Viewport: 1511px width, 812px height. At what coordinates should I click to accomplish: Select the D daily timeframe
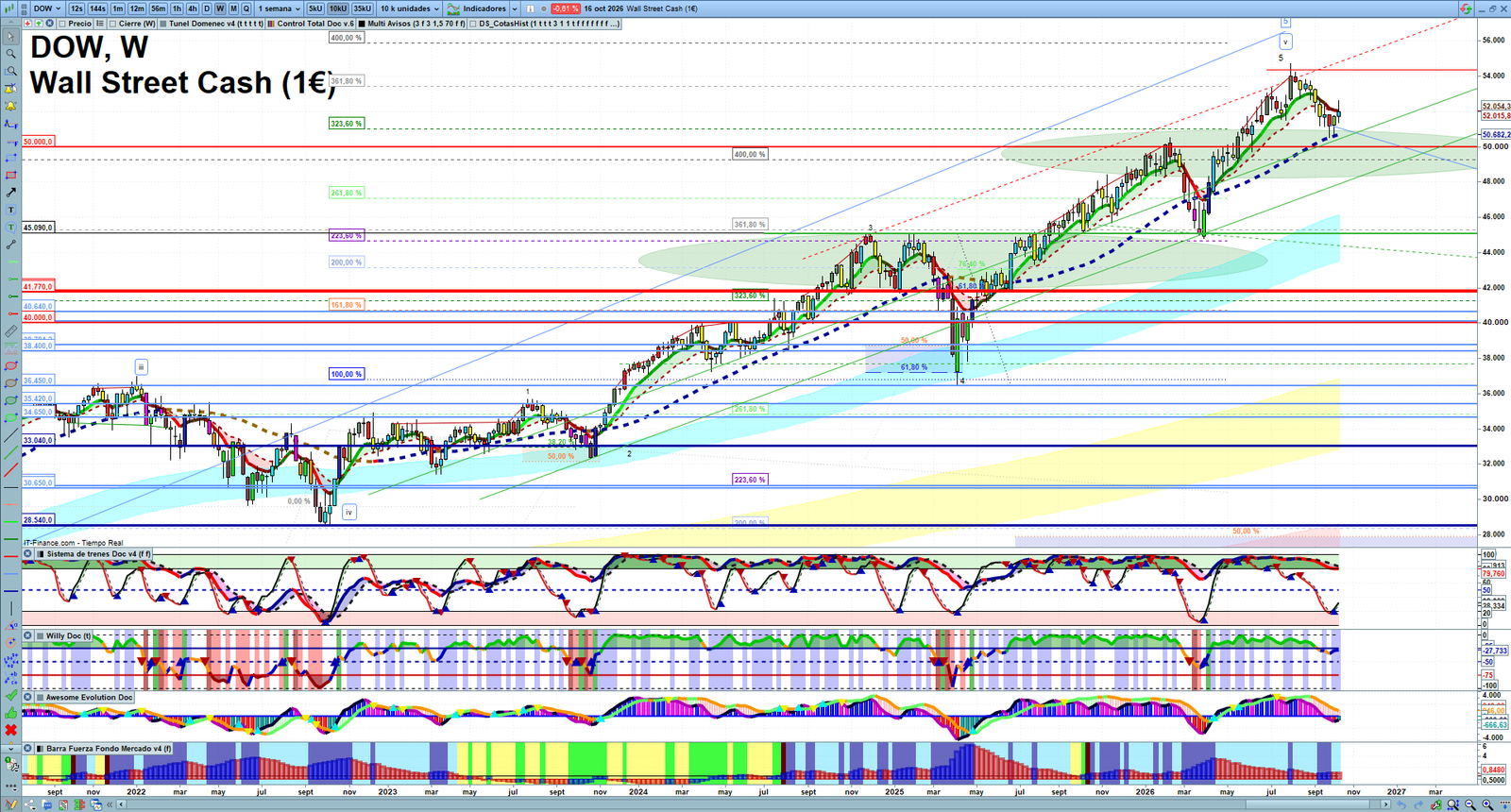[207, 8]
